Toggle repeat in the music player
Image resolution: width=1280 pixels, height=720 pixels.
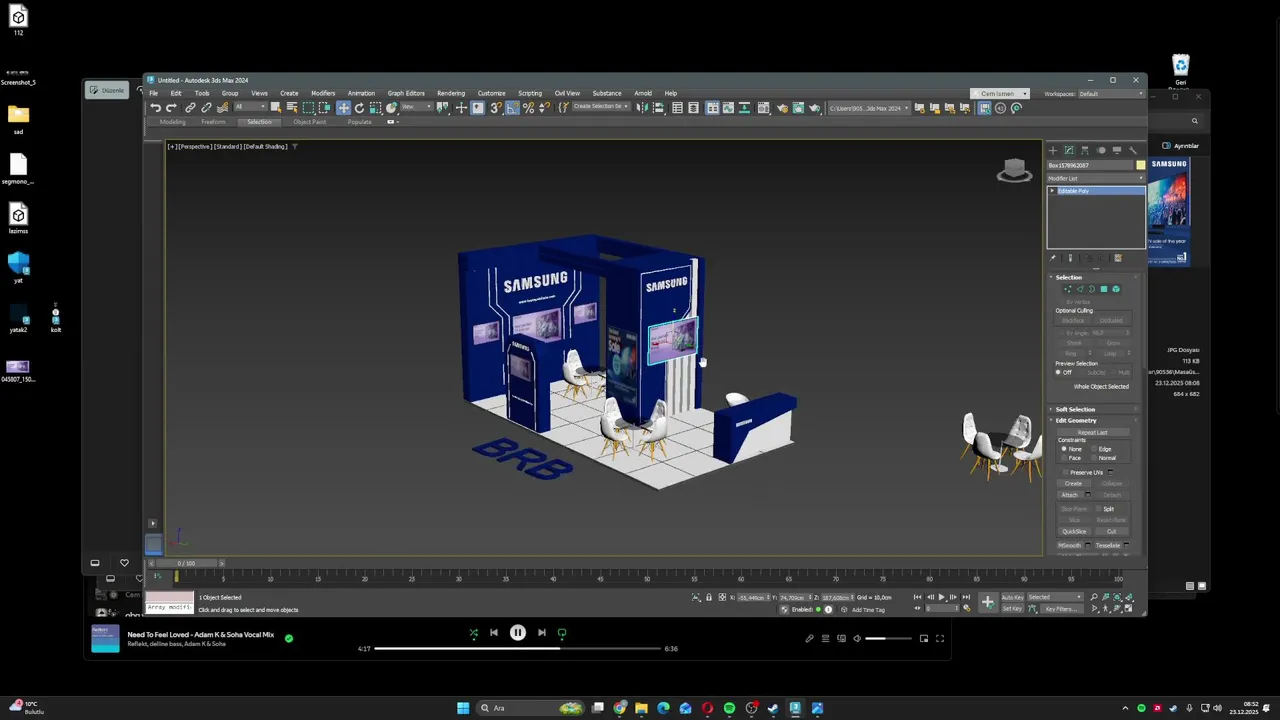562,633
